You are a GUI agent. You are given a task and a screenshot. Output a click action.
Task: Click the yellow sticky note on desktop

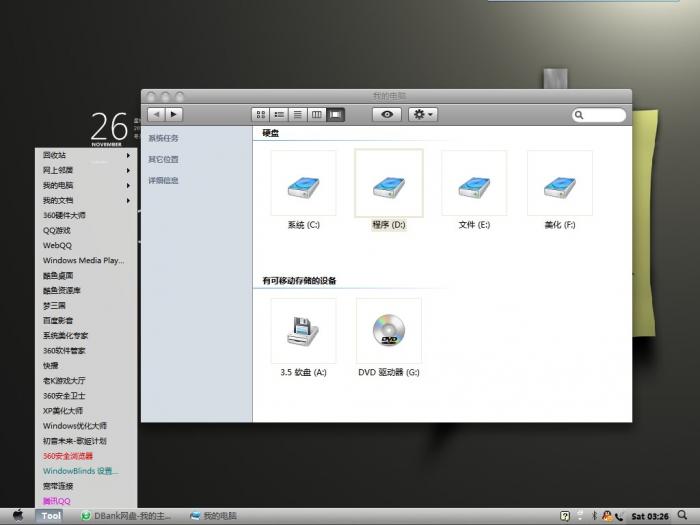point(643,223)
